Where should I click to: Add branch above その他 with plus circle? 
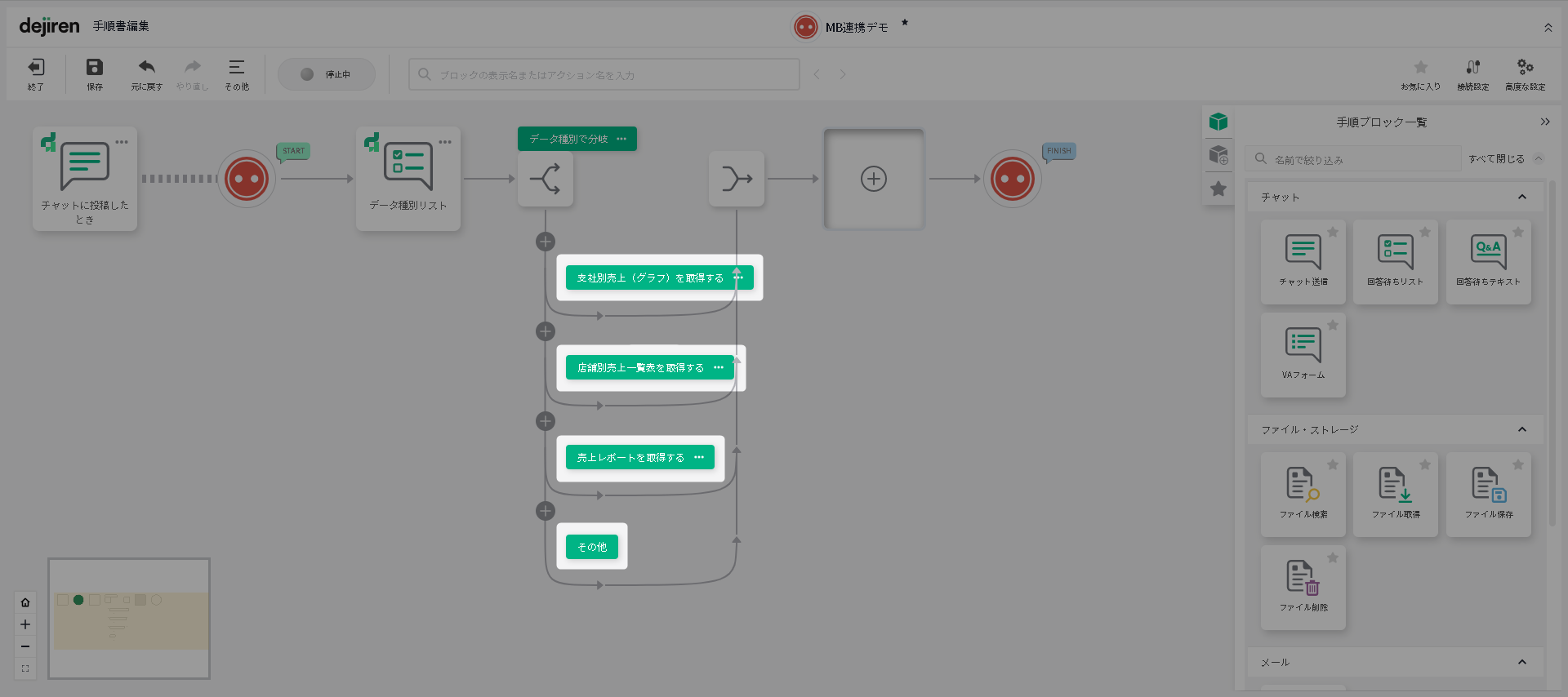pyautogui.click(x=546, y=511)
